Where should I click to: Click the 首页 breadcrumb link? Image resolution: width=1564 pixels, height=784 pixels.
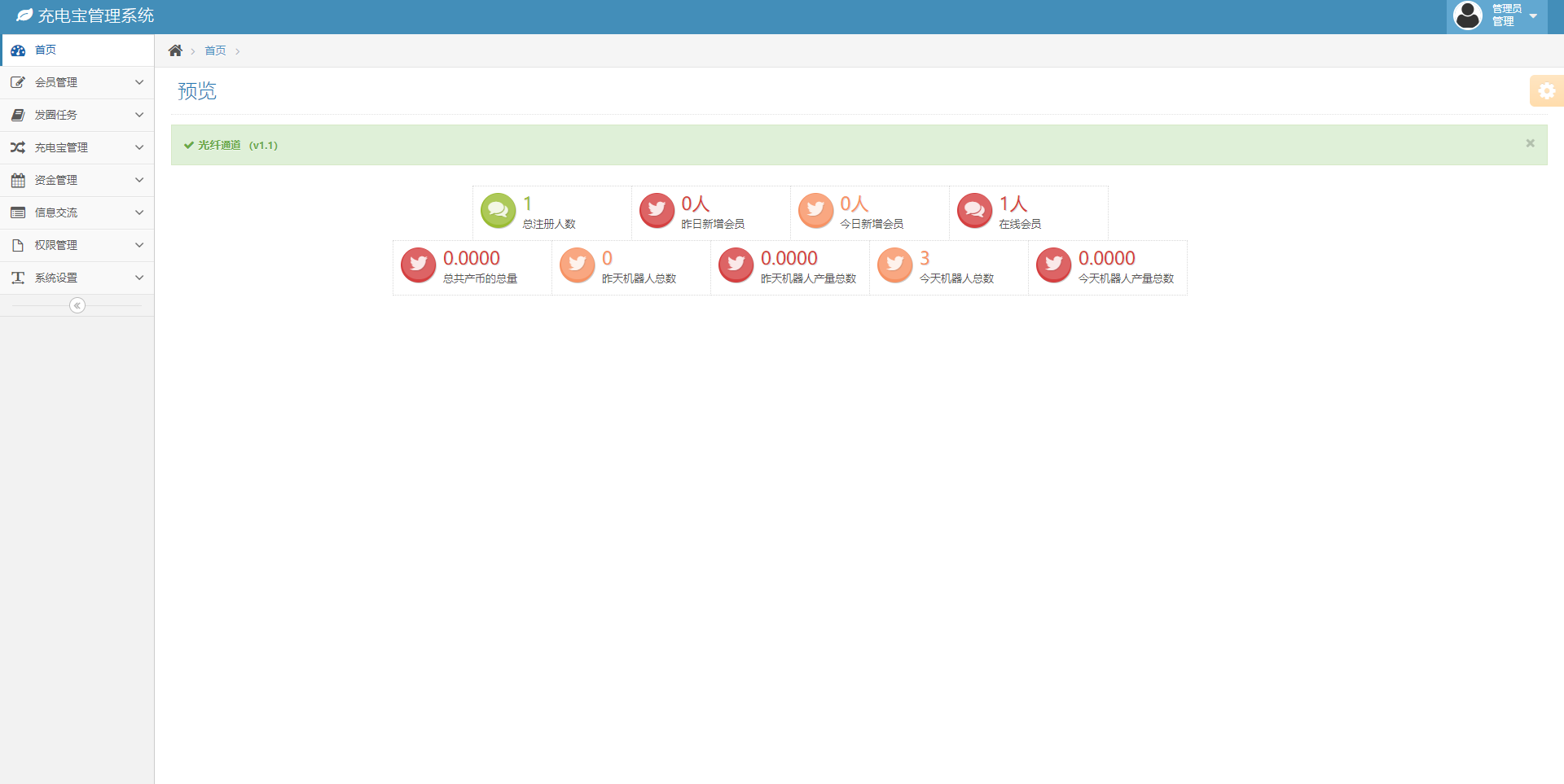pos(215,50)
